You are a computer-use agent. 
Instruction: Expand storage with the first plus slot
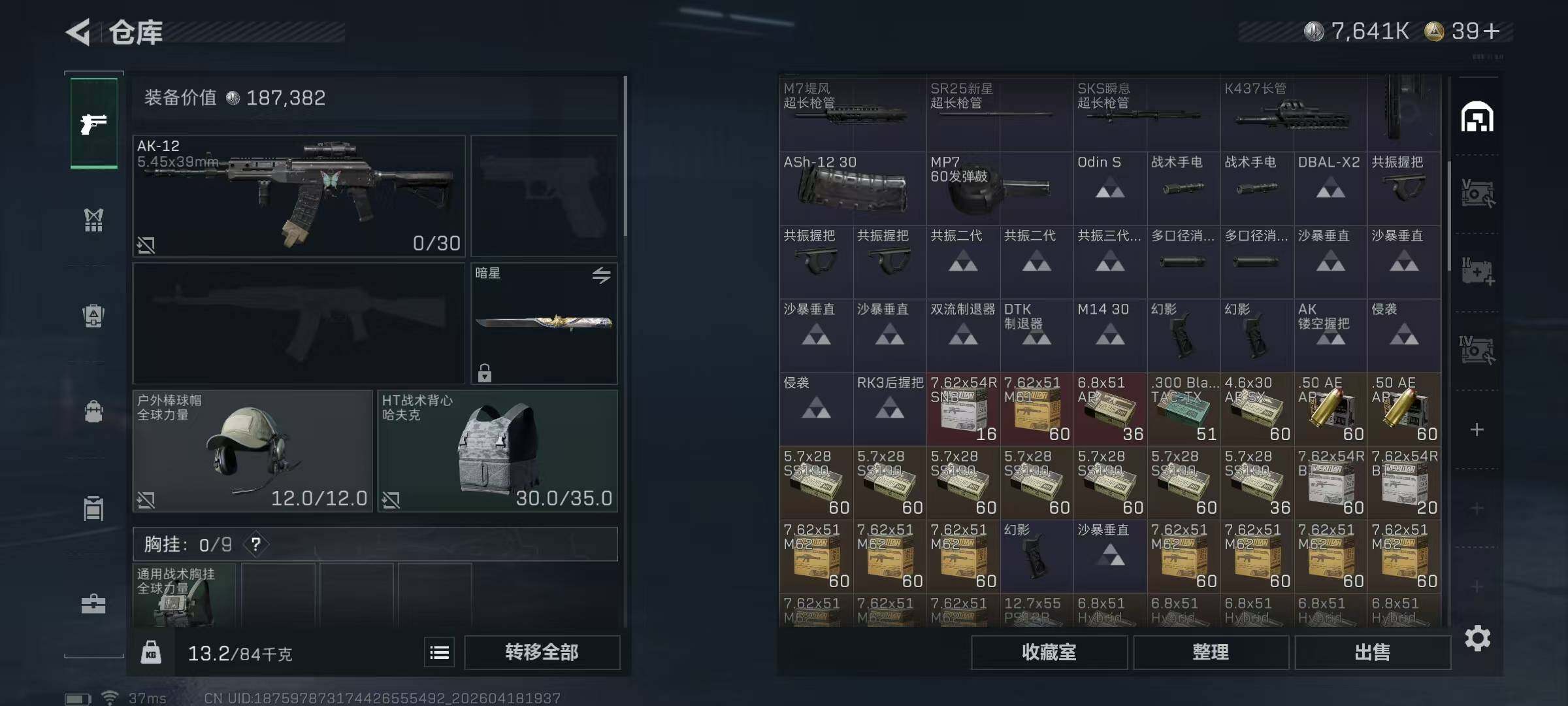tap(1477, 429)
